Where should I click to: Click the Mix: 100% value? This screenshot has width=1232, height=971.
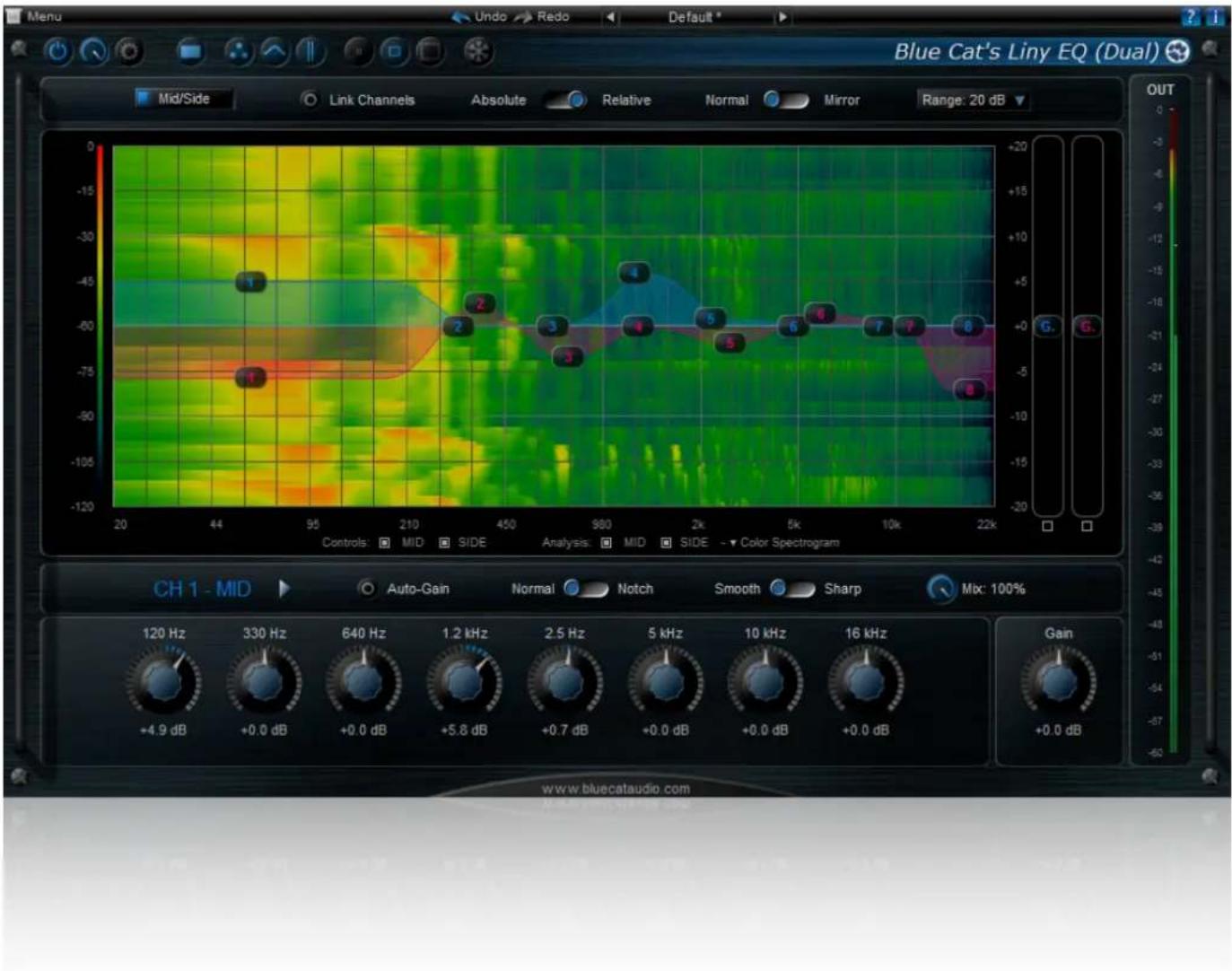[993, 589]
